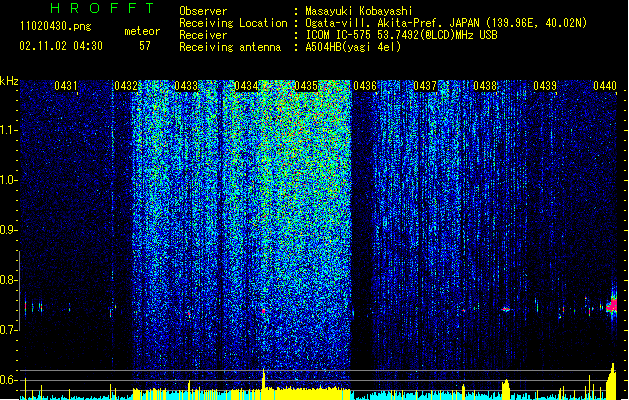This screenshot has width=629, height=400.
Task: Click the 0434 time marker
Action: click(x=246, y=86)
